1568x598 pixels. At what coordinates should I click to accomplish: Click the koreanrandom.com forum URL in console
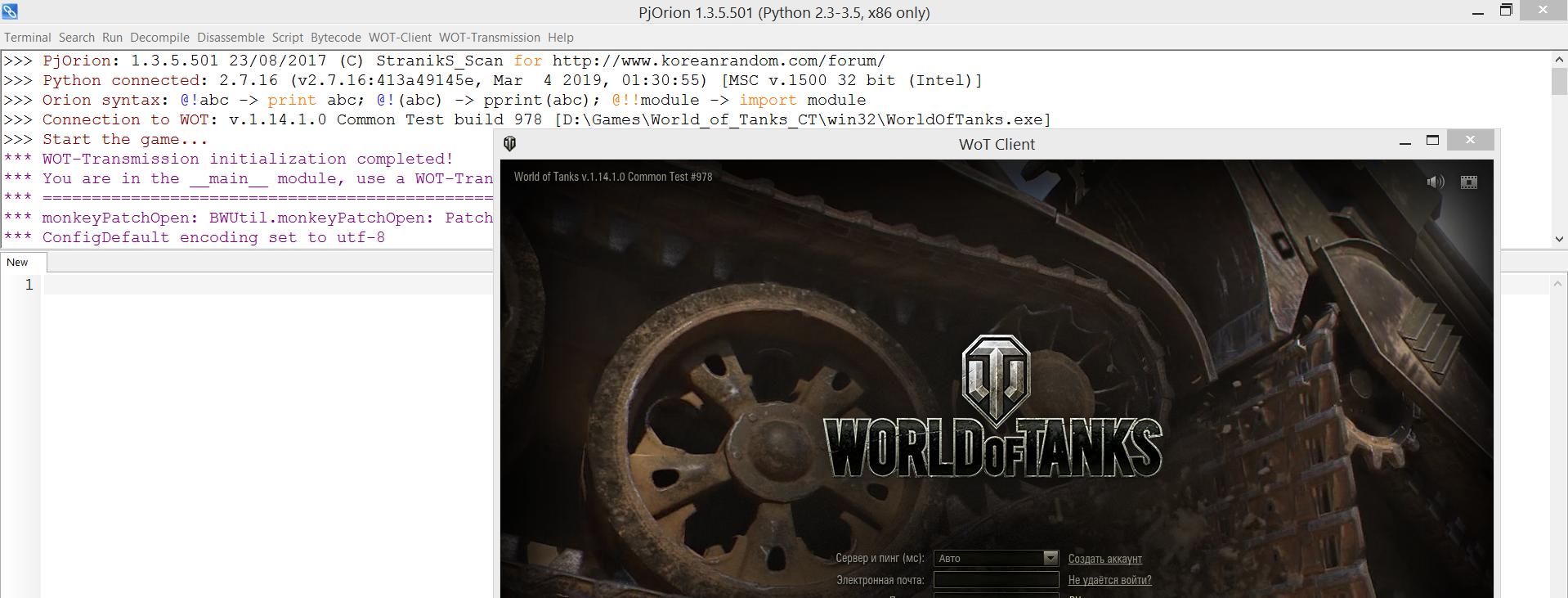point(718,61)
